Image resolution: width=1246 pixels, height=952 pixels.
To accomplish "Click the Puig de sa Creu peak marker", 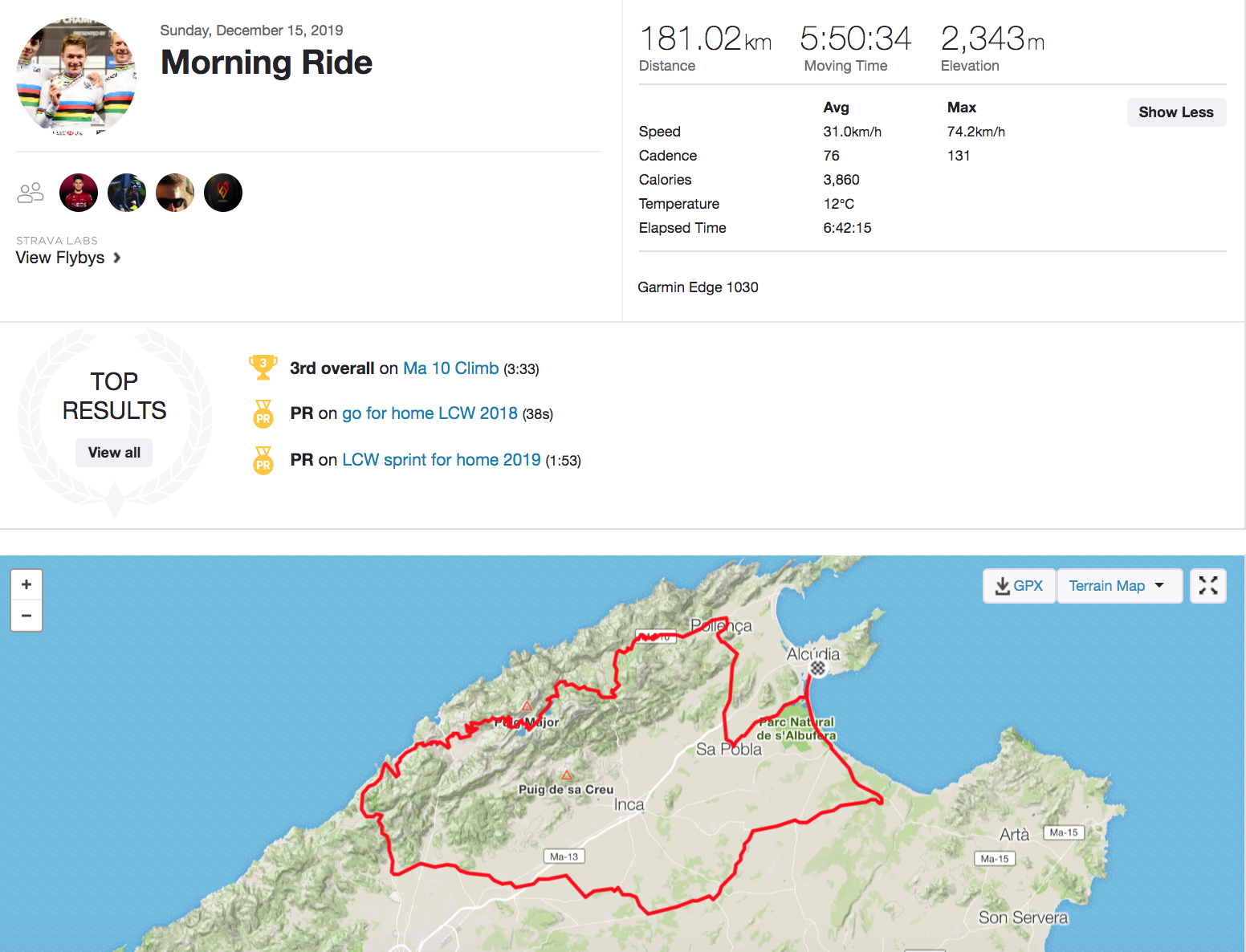I will point(567,775).
